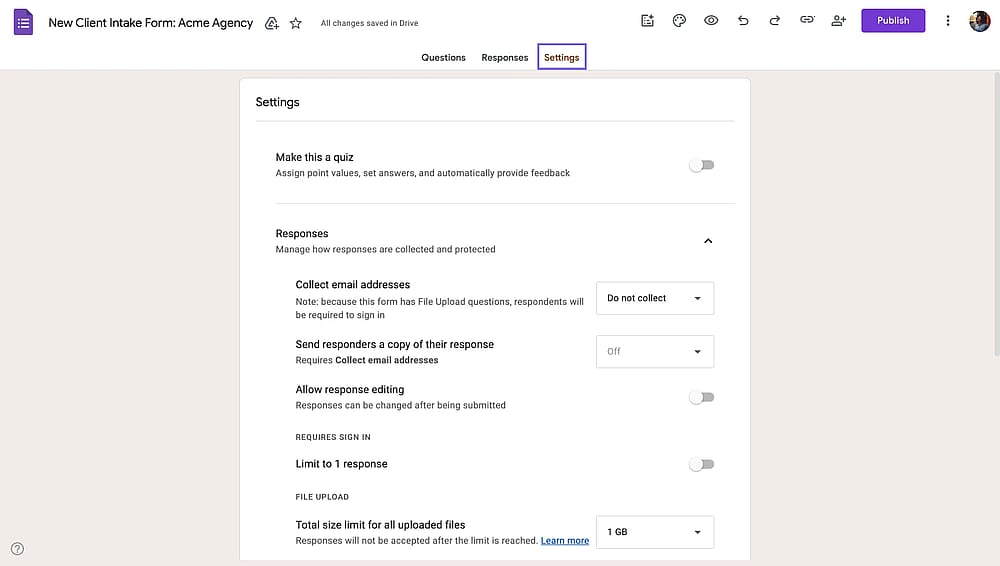Click the page vertical scrollbar

(996, 214)
